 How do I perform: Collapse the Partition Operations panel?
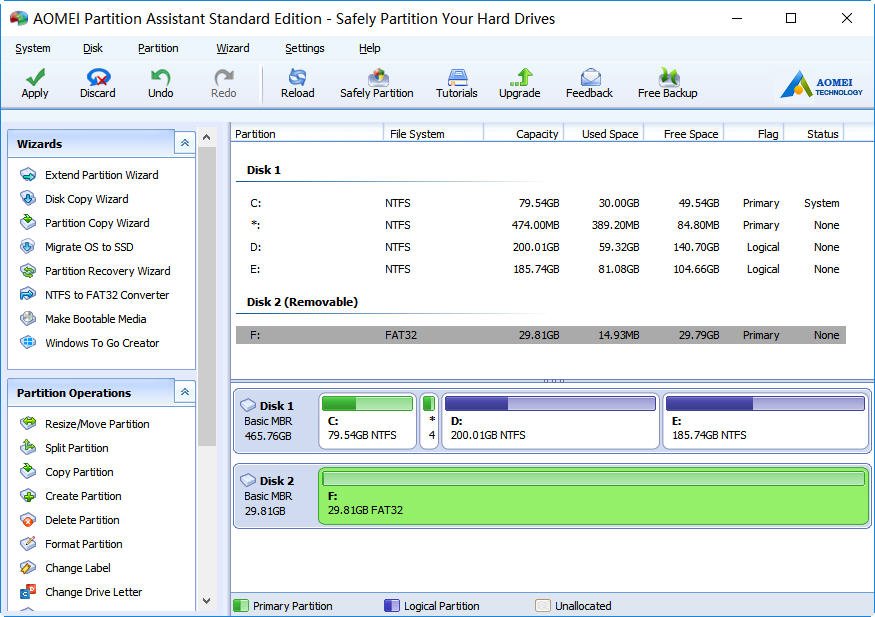tap(185, 392)
